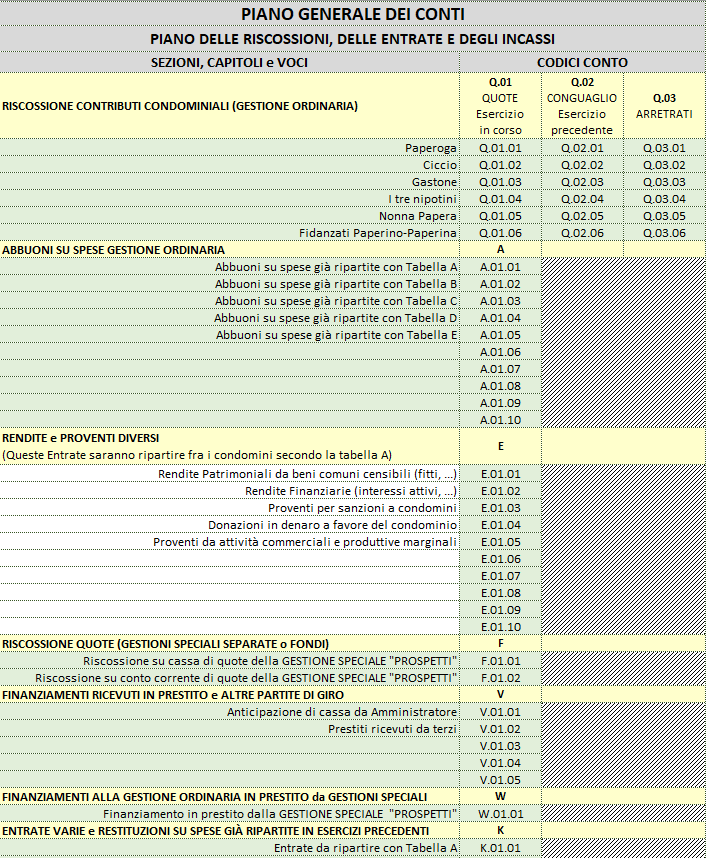
Task: Select Entrate da ripartire con Tabella A
Action: click(229, 848)
